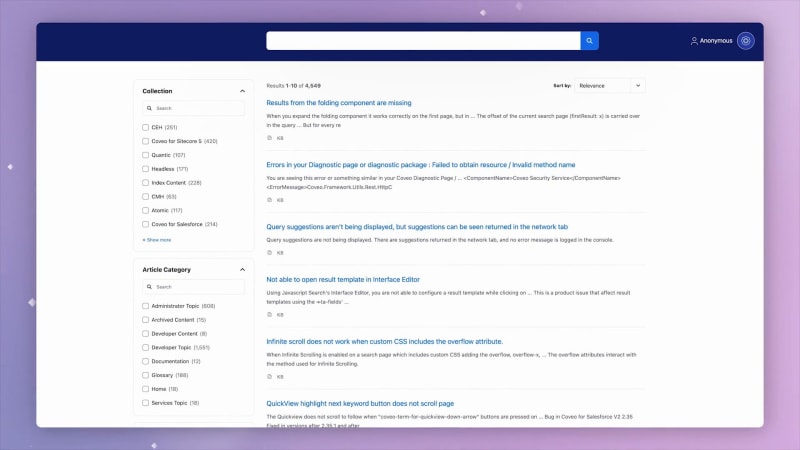Image resolution: width=800 pixels, height=450 pixels.
Task: Check the Developer Topic checkbox
Action: (x=145, y=347)
